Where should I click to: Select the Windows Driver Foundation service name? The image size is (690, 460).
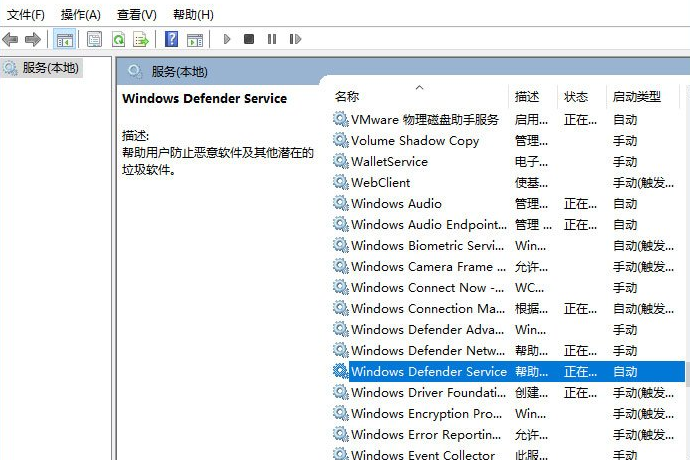(x=429, y=393)
